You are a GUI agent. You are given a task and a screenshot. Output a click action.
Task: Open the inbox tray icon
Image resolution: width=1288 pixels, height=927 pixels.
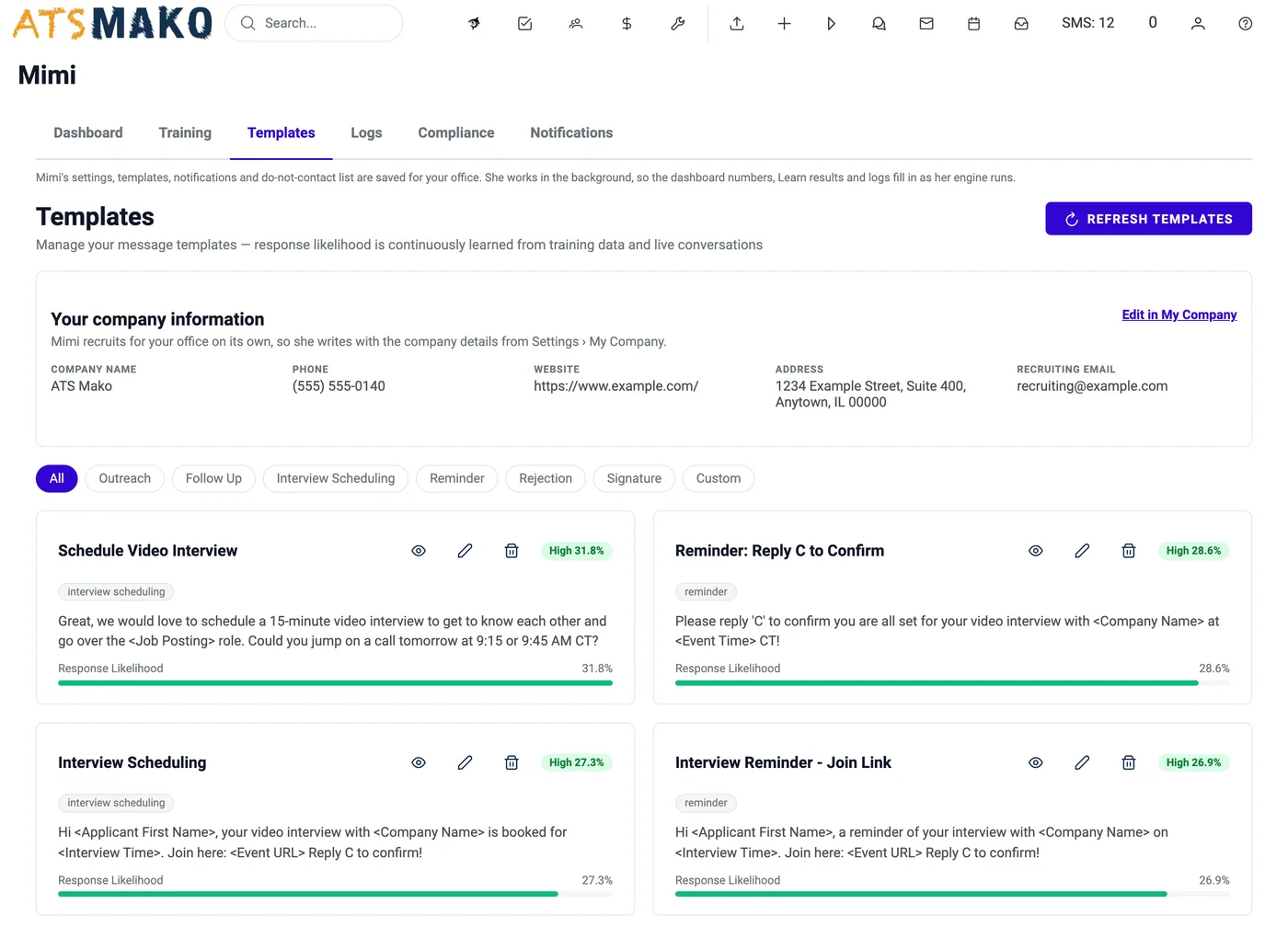pos(1021,24)
